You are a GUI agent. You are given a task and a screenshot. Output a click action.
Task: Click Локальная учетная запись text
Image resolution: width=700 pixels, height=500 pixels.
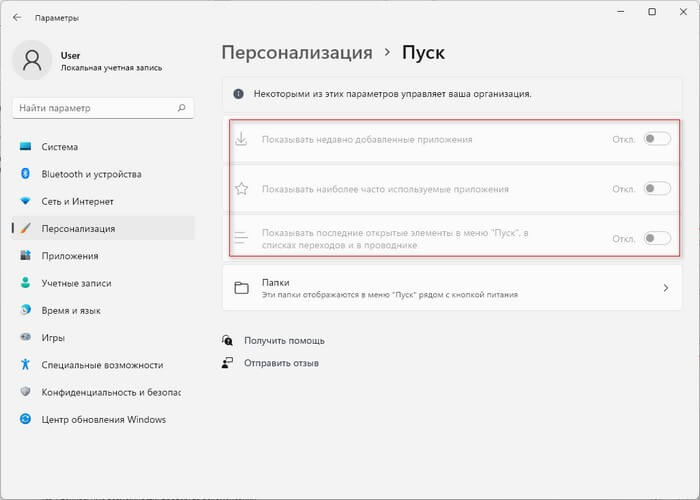pyautogui.click(x=111, y=68)
